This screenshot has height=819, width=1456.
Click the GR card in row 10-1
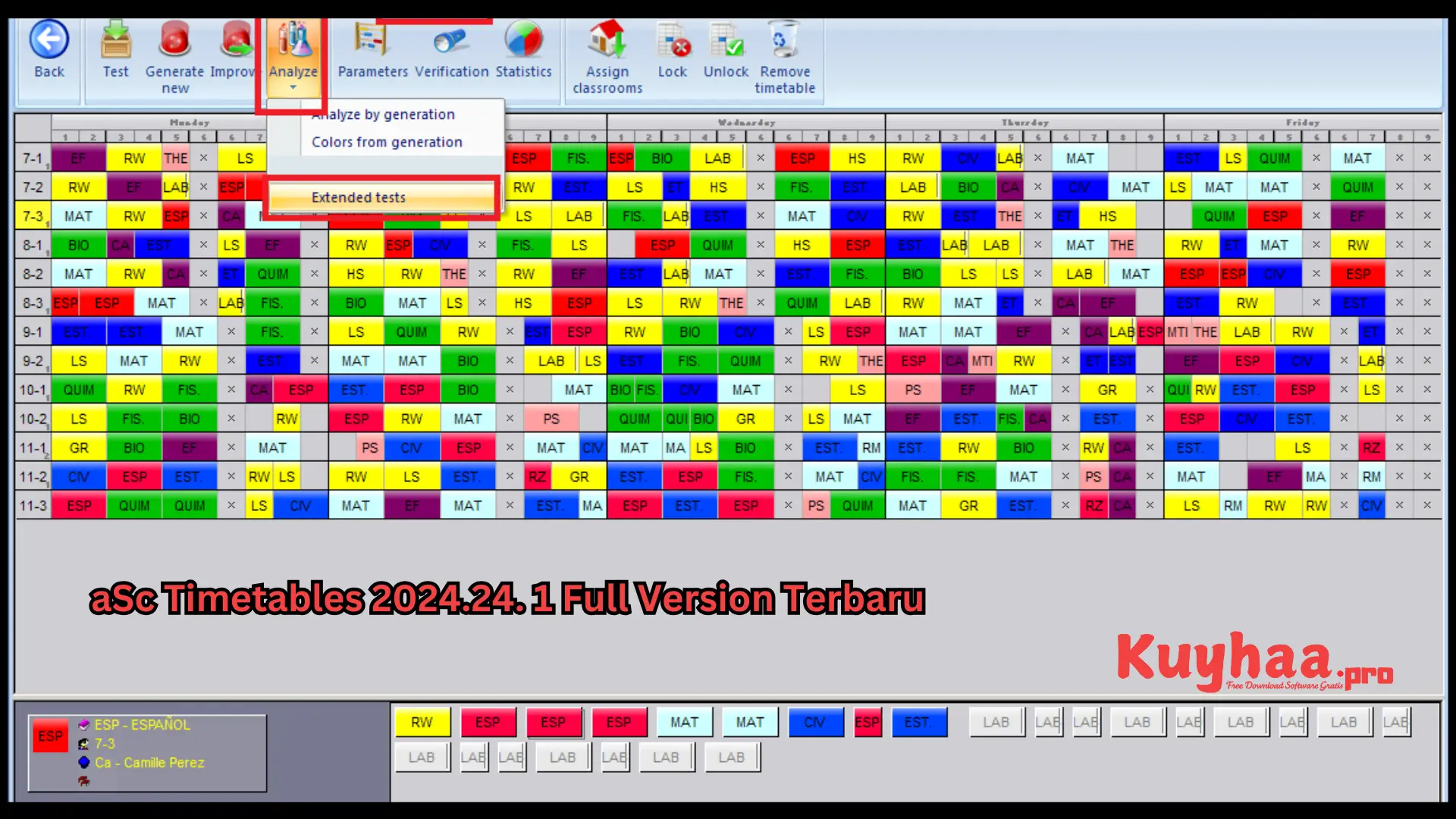[1107, 390]
